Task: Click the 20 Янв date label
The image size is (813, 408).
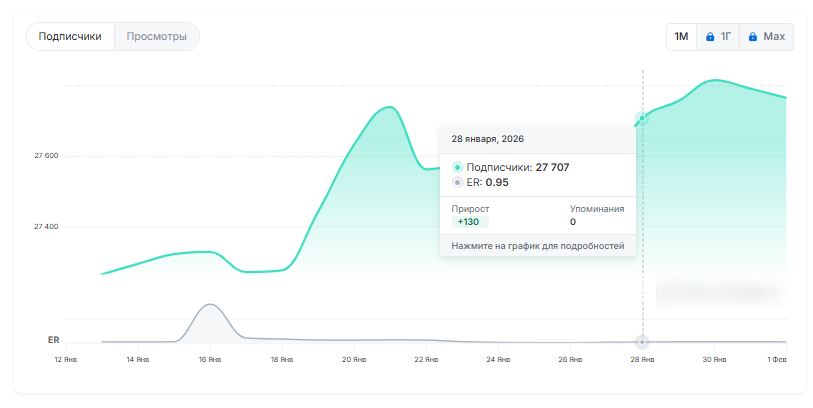Action: (354, 360)
